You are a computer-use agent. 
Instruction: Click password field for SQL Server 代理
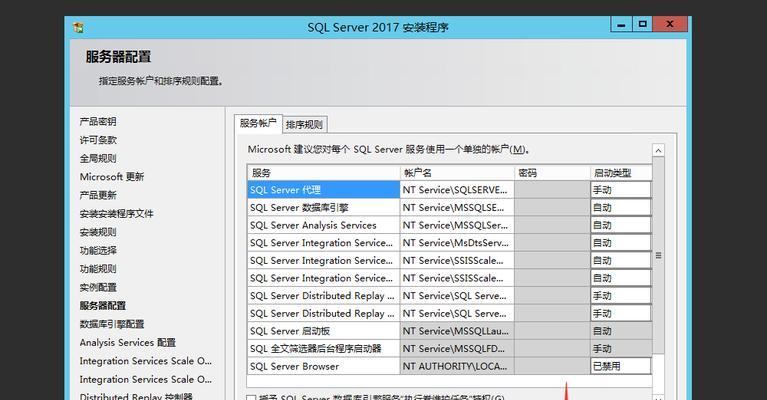coord(552,190)
